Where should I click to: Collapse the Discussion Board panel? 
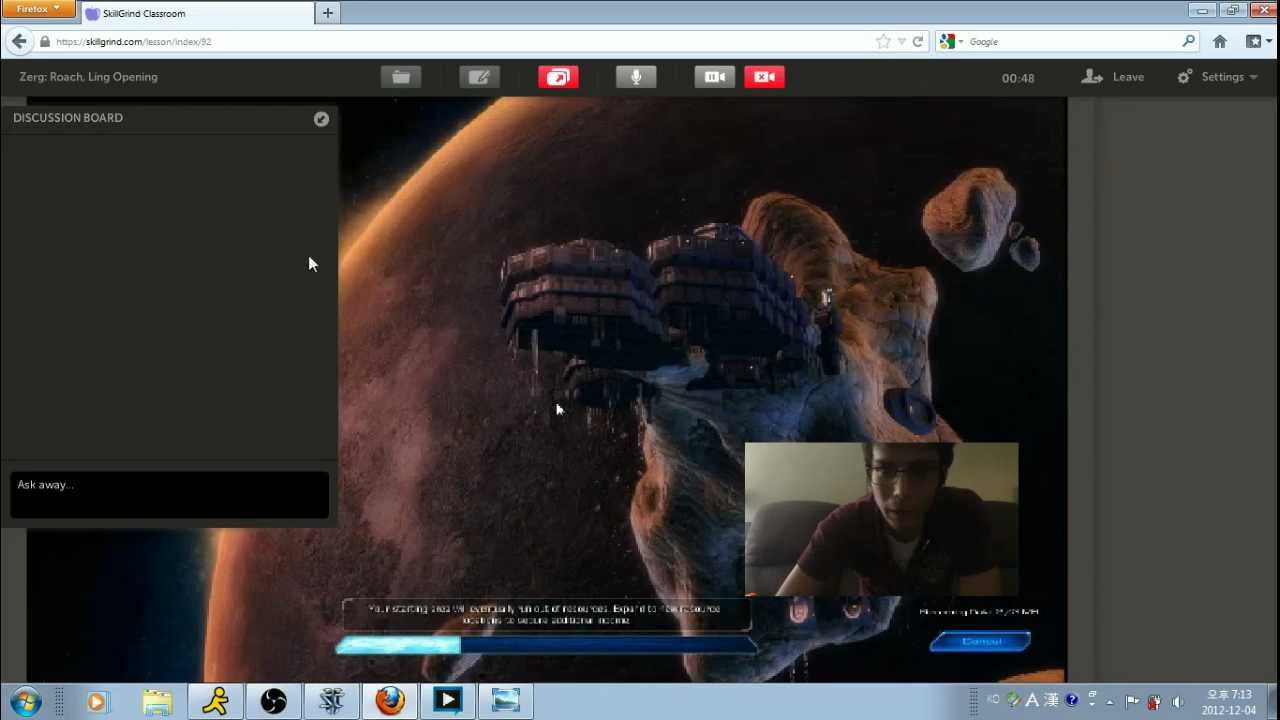321,119
